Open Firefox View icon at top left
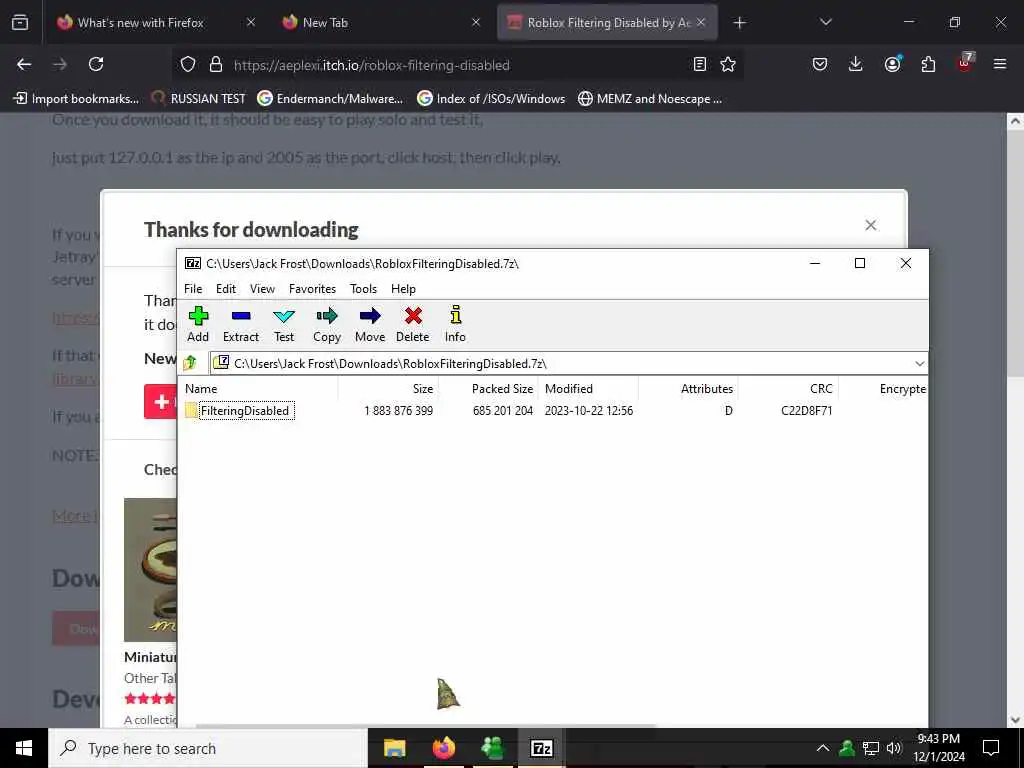The width and height of the screenshot is (1024, 768). click(20, 23)
